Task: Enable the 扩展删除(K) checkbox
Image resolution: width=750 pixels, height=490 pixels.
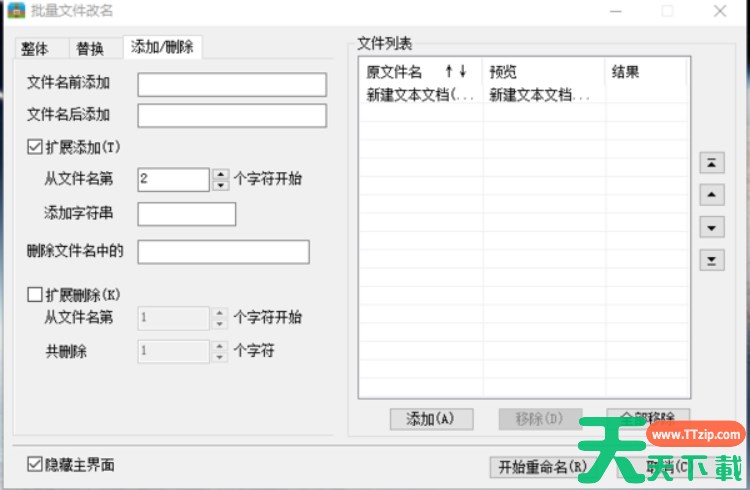Action: [x=34, y=294]
